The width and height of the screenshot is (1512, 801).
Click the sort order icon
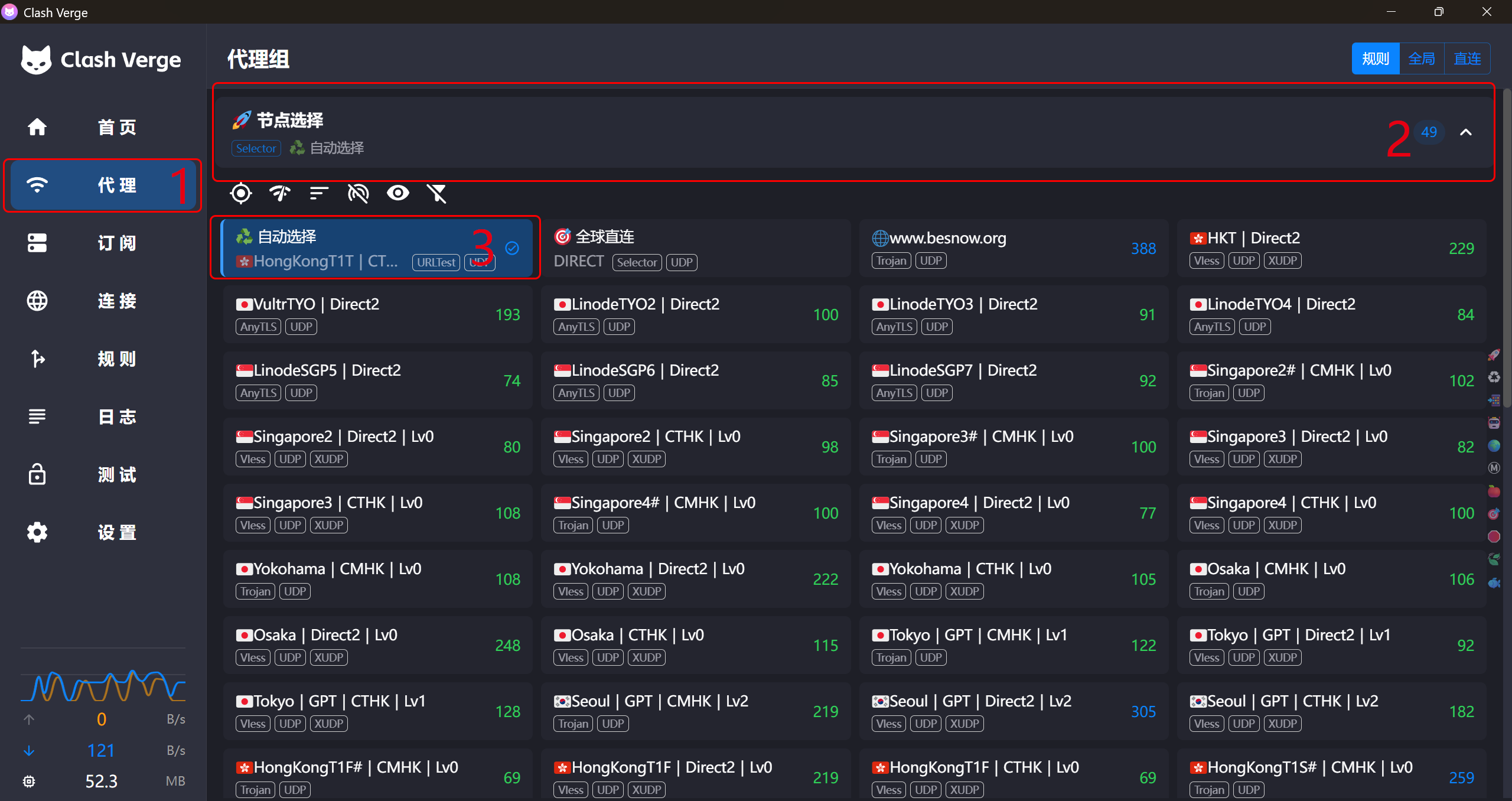(x=319, y=193)
